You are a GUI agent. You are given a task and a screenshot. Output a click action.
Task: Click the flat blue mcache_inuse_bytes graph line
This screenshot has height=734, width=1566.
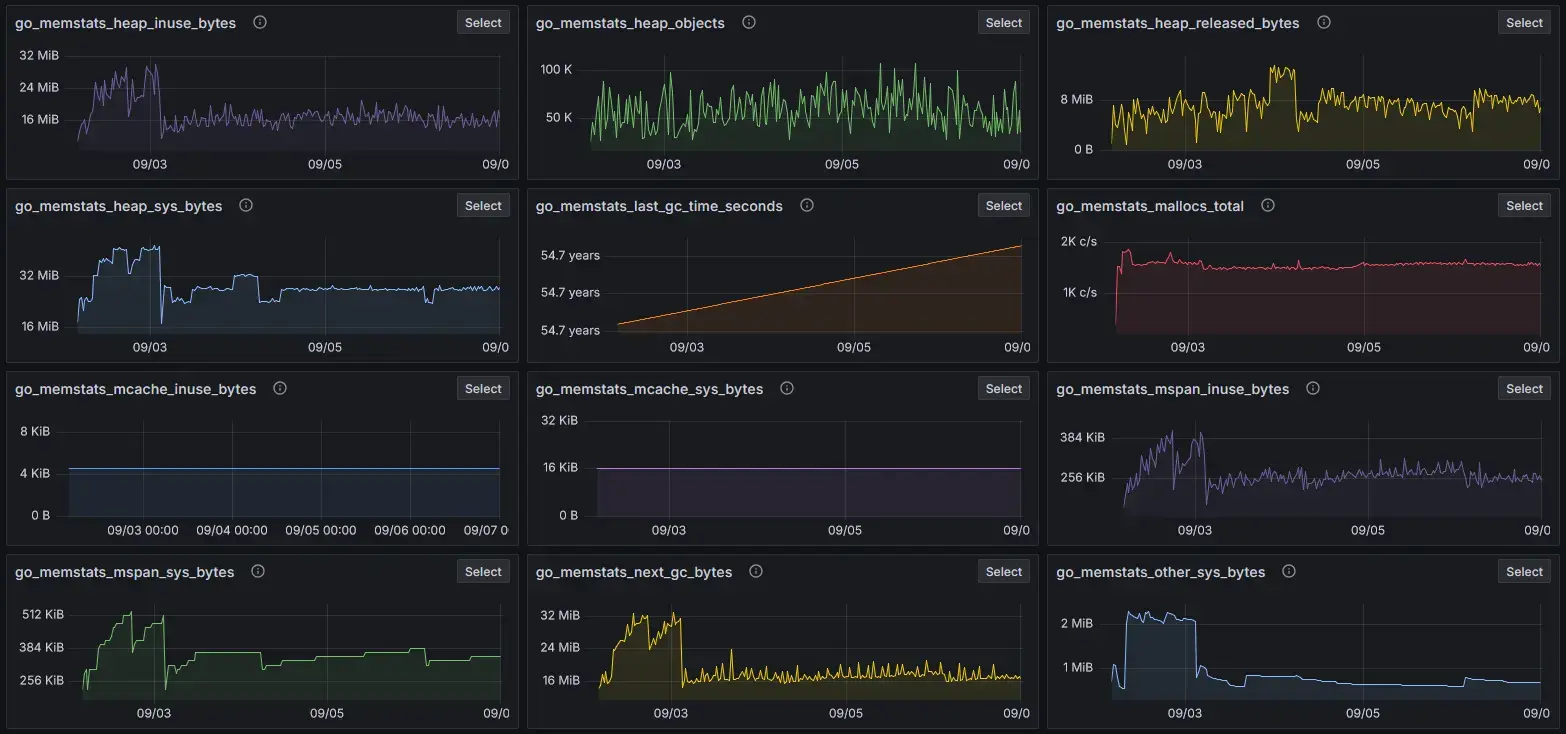pos(284,468)
